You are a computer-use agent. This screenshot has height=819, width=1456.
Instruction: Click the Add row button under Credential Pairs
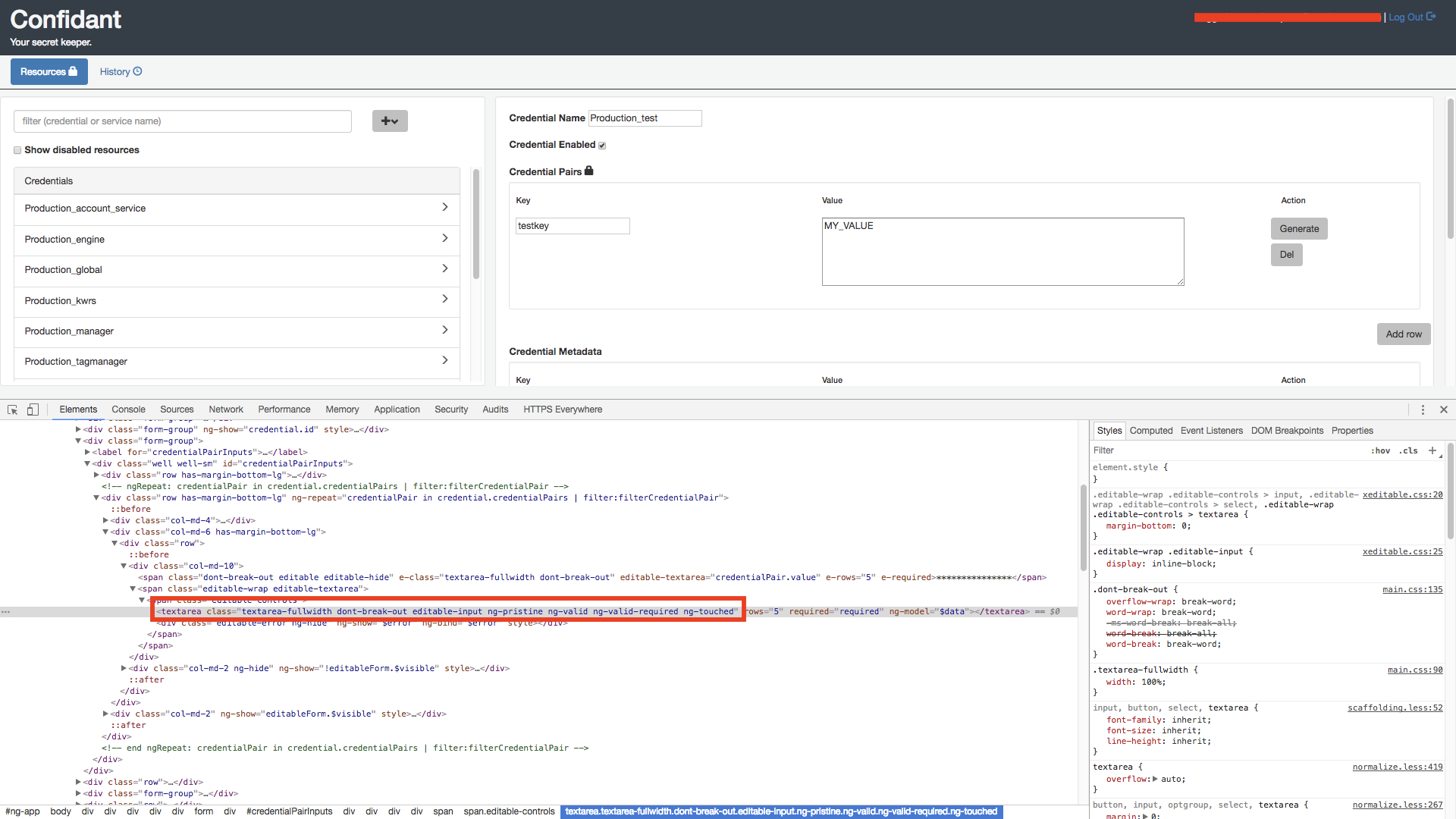(x=1403, y=334)
